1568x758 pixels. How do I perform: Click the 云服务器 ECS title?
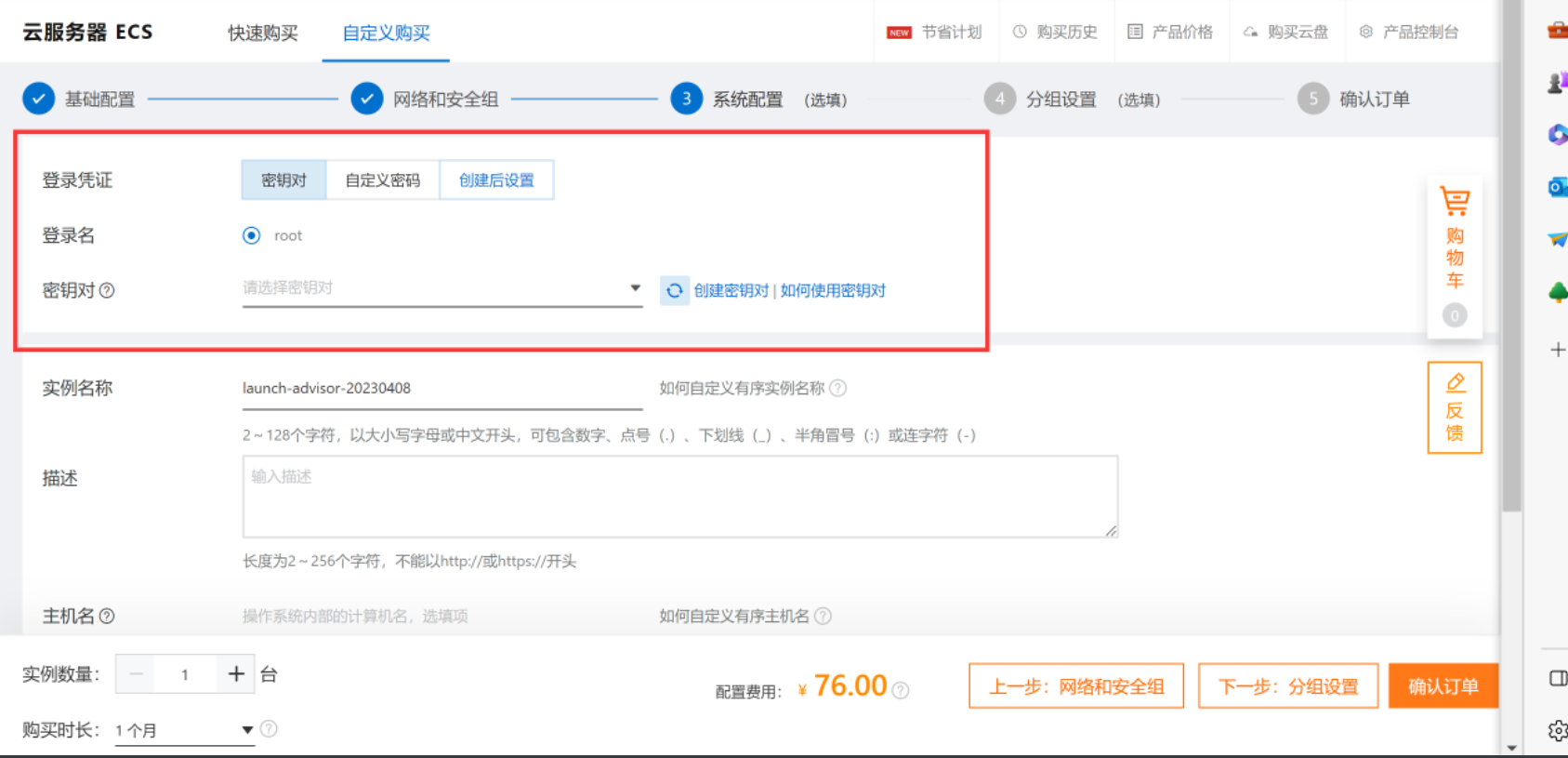87,32
